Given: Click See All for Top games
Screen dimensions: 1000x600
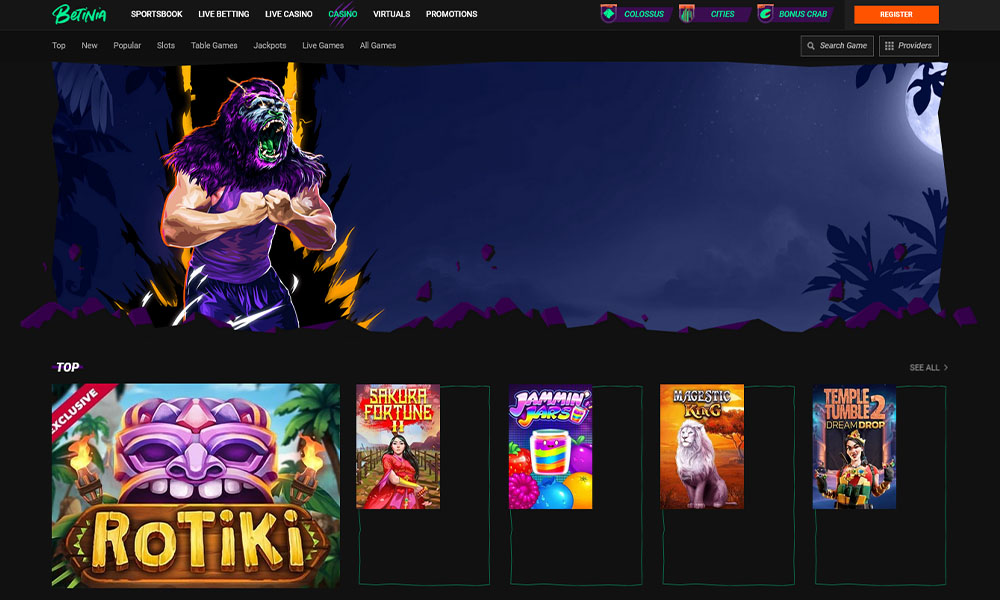Looking at the screenshot, I should (929, 367).
